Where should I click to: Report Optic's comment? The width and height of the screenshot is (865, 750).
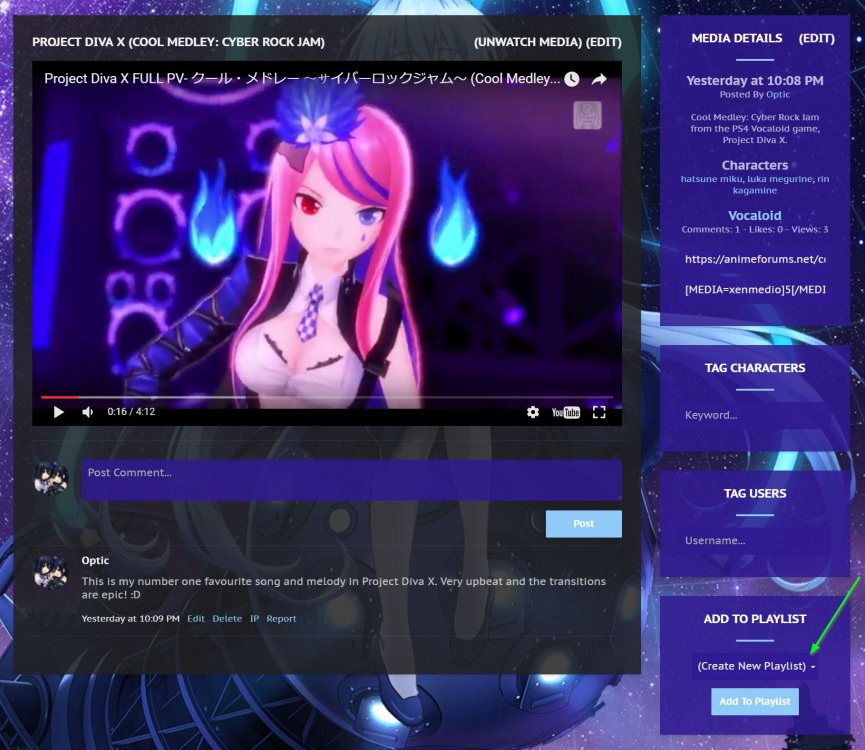tap(281, 619)
